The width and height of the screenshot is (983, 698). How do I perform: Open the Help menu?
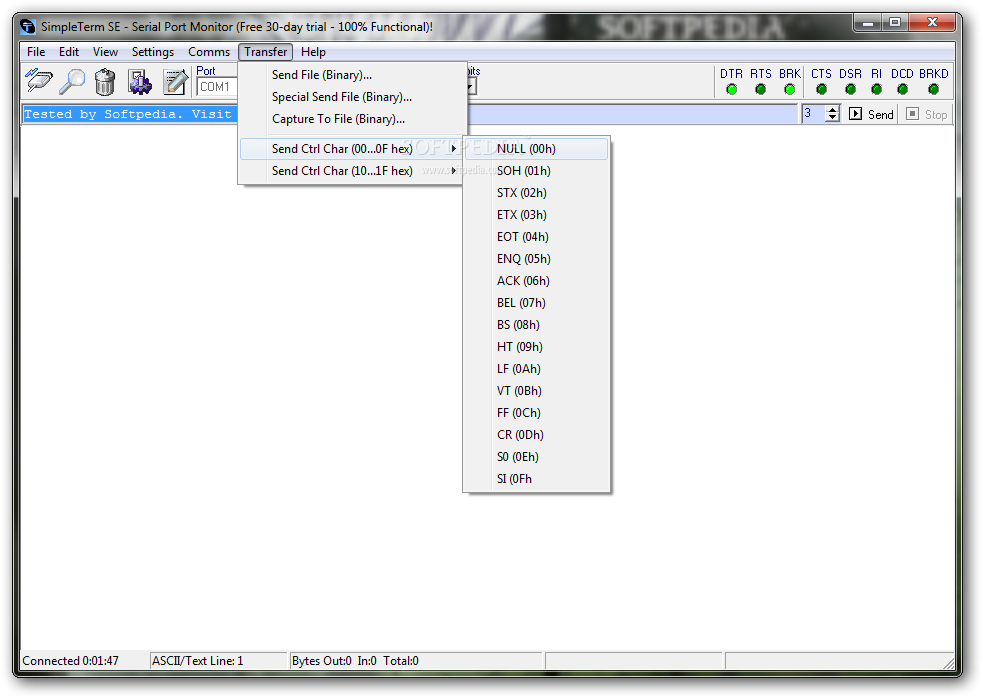(313, 52)
